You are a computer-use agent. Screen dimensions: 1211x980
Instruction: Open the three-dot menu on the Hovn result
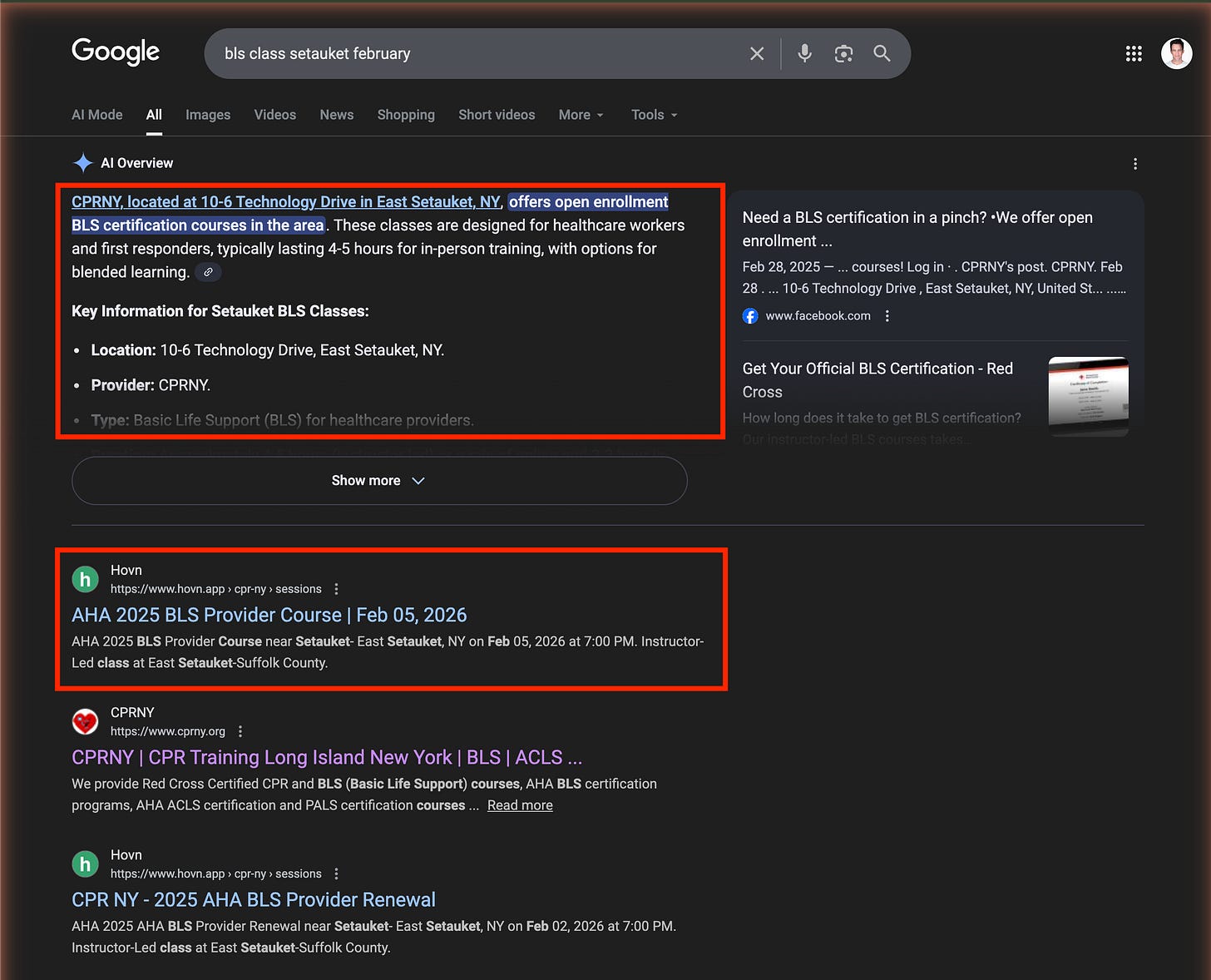tap(336, 588)
